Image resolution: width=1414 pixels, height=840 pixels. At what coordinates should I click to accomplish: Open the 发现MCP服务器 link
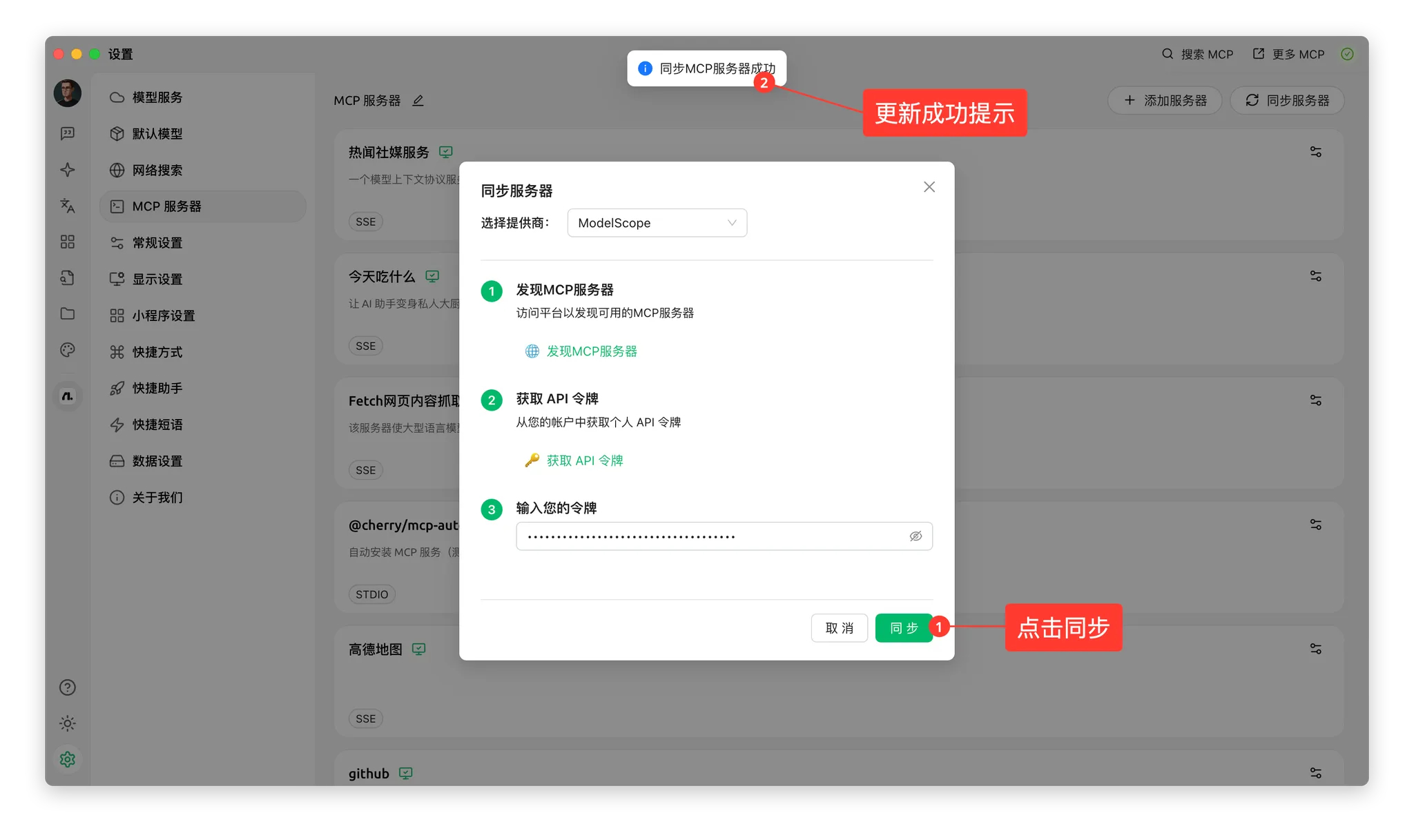click(x=591, y=351)
